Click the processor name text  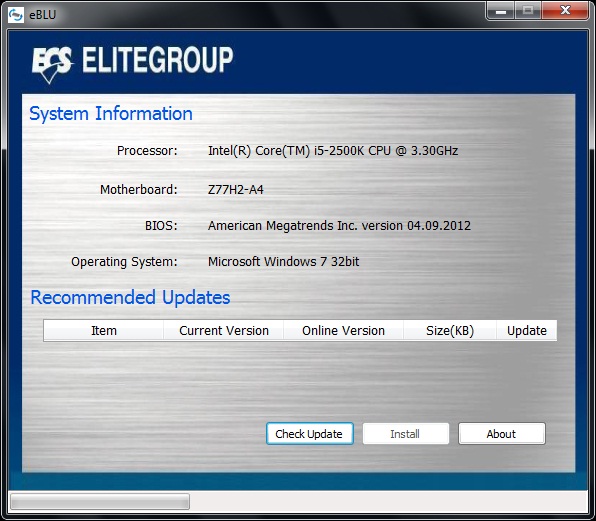coord(333,151)
